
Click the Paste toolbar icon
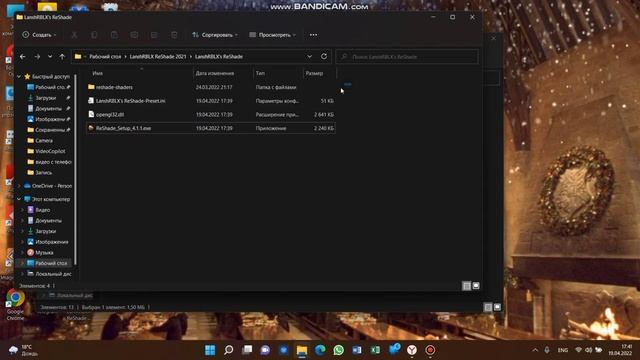point(114,35)
